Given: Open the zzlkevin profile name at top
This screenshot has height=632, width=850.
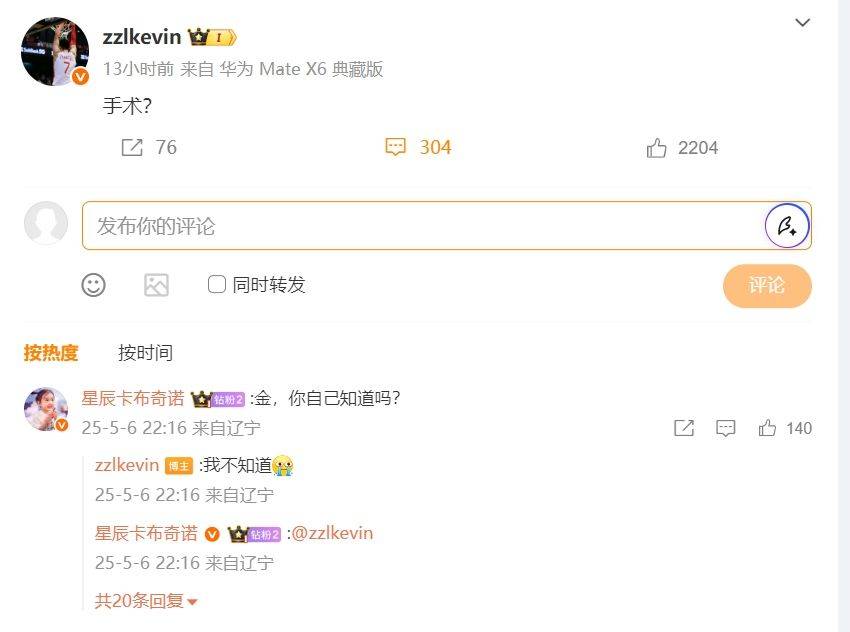Looking at the screenshot, I should pos(141,36).
